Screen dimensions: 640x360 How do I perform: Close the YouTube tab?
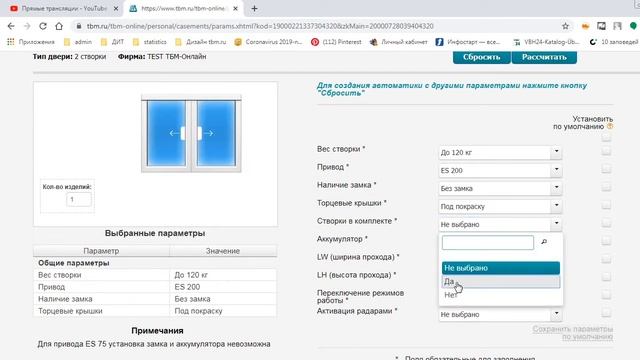[x=116, y=8]
